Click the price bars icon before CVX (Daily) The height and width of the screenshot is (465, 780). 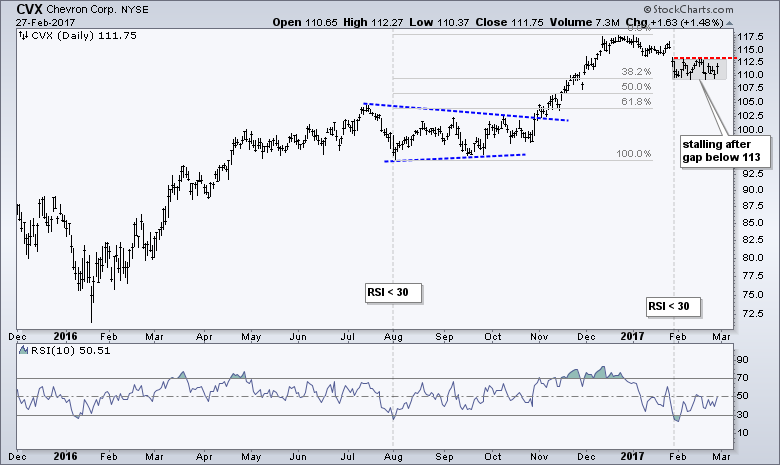tap(24, 35)
